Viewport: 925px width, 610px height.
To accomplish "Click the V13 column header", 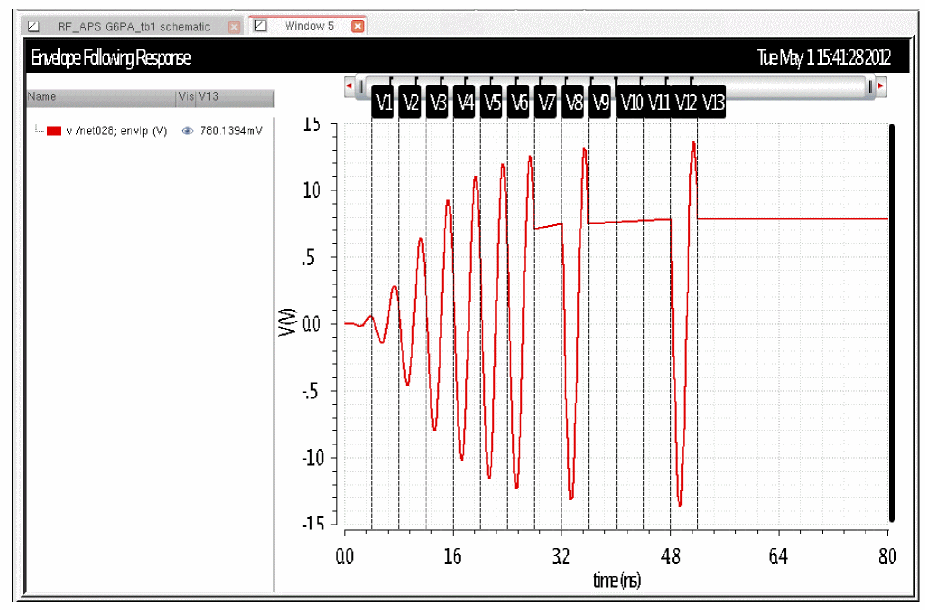I will (x=235, y=97).
